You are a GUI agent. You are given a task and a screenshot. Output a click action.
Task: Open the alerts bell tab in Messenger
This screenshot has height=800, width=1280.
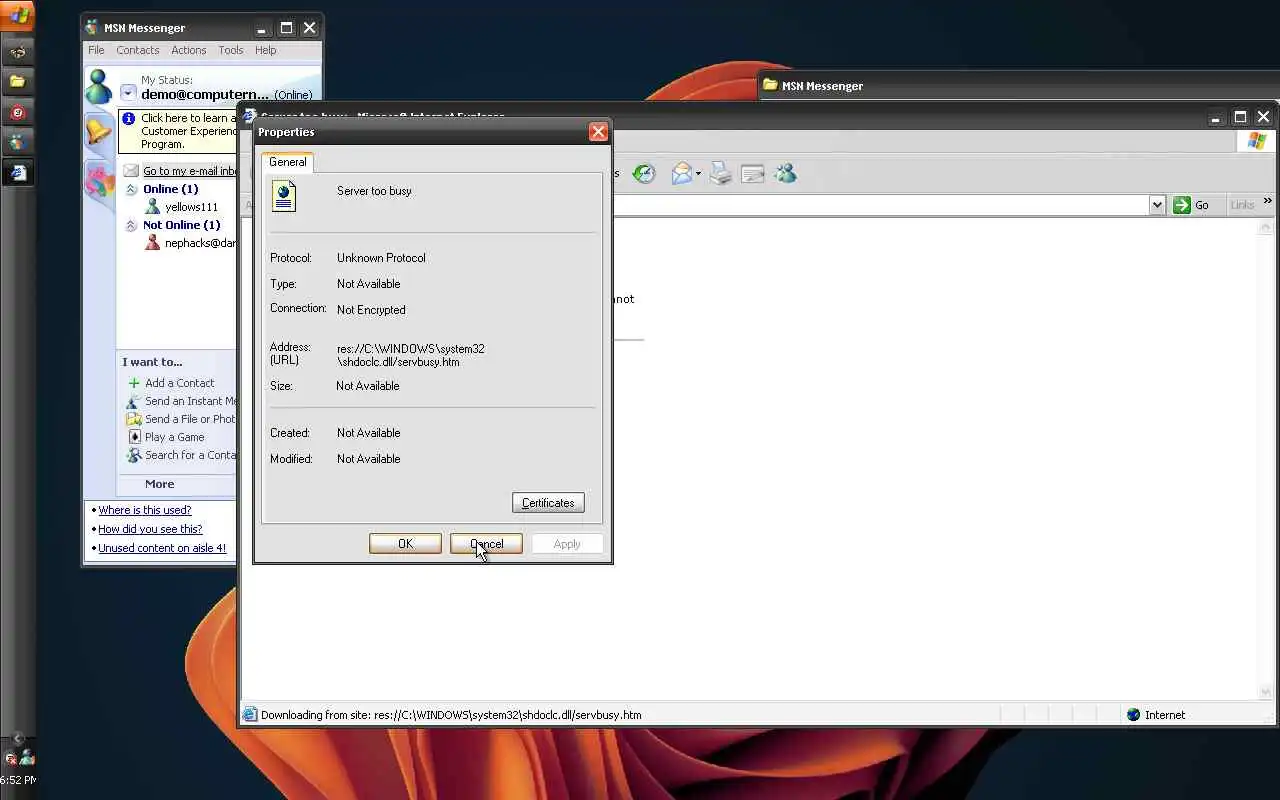click(x=99, y=131)
